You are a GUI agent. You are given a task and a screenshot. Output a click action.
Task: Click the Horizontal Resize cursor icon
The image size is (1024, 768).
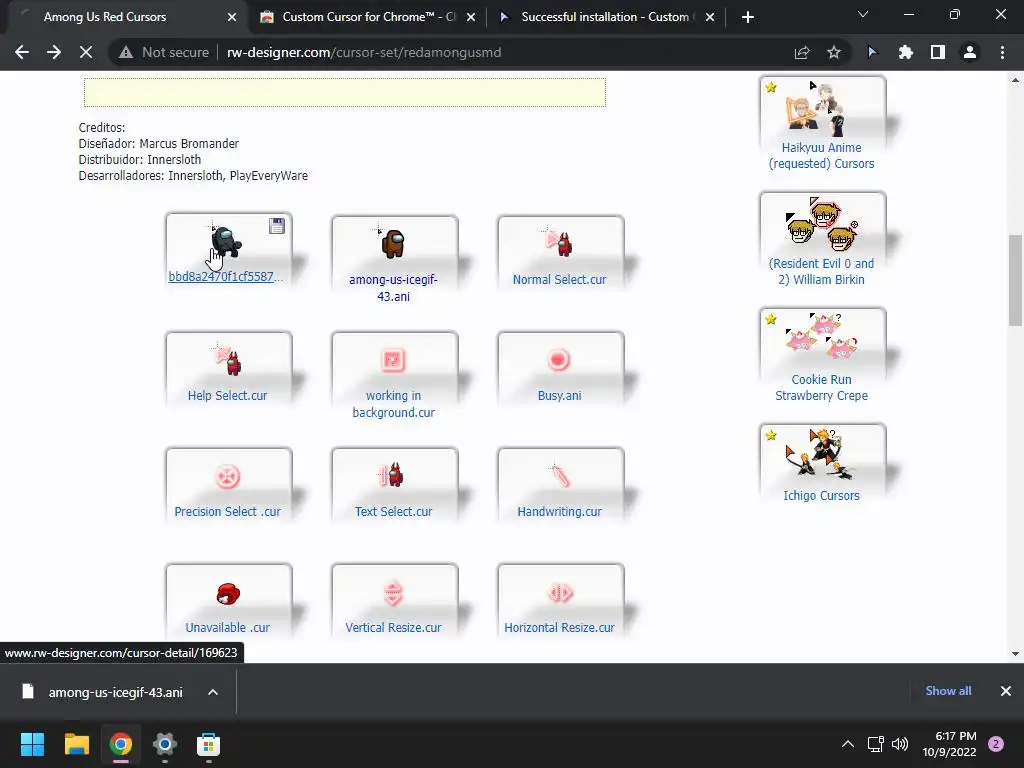click(560, 593)
